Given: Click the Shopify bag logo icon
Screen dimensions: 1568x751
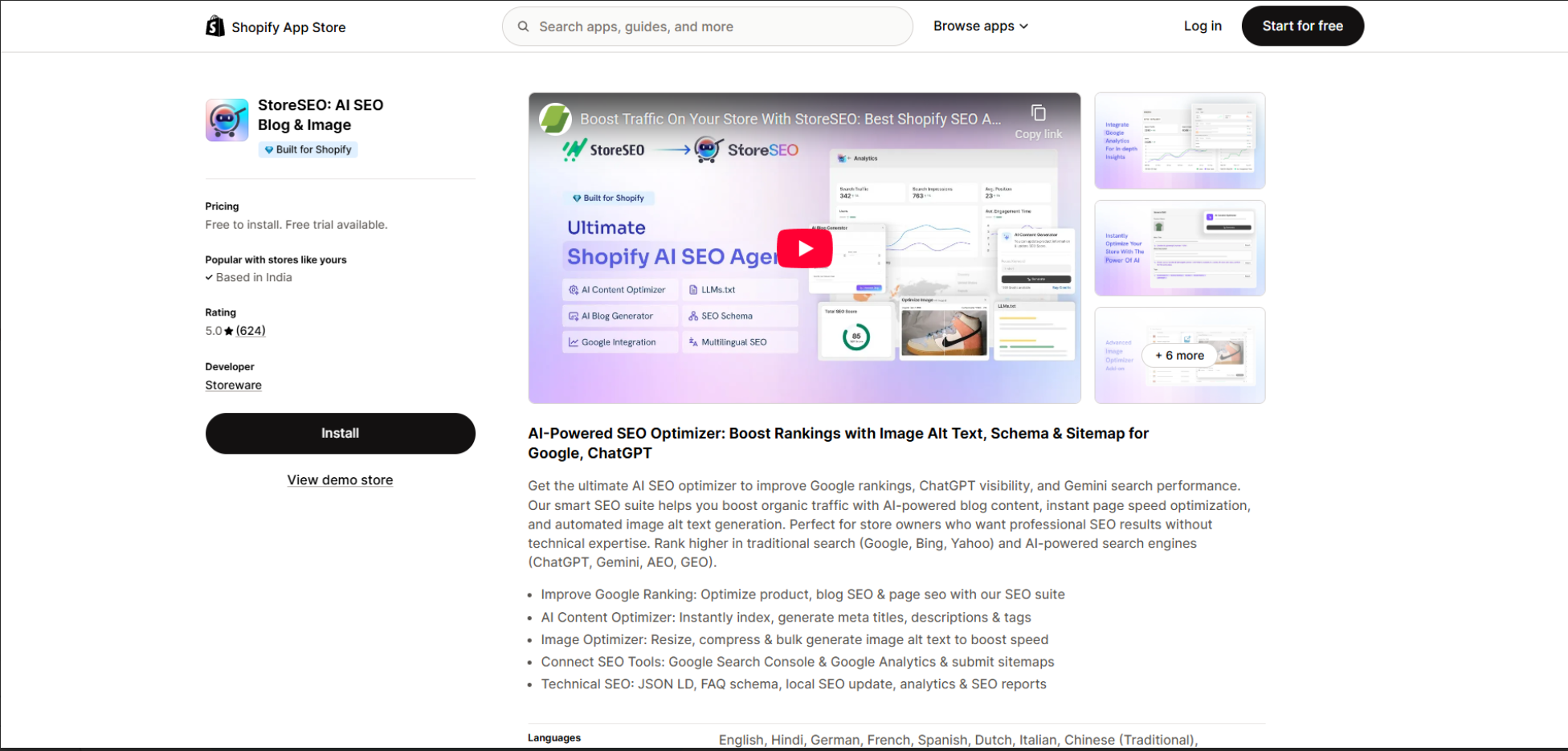Looking at the screenshot, I should [x=214, y=27].
